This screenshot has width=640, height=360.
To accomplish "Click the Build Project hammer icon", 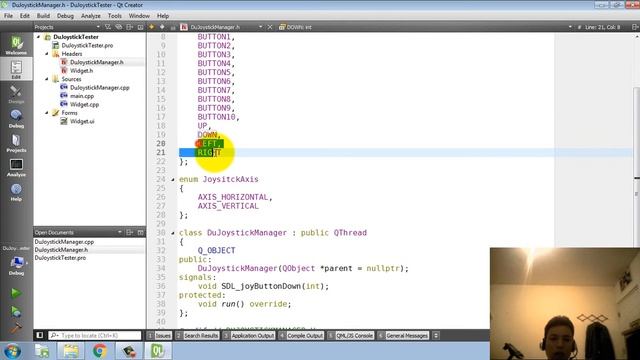I will [x=16, y=328].
